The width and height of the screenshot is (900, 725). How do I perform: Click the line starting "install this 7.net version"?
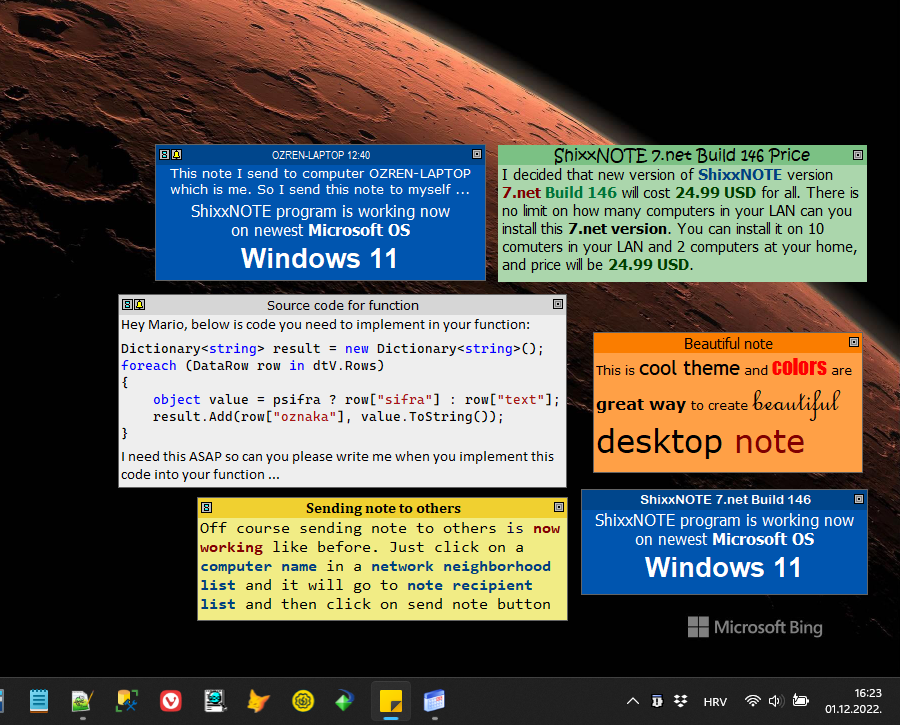point(663,228)
